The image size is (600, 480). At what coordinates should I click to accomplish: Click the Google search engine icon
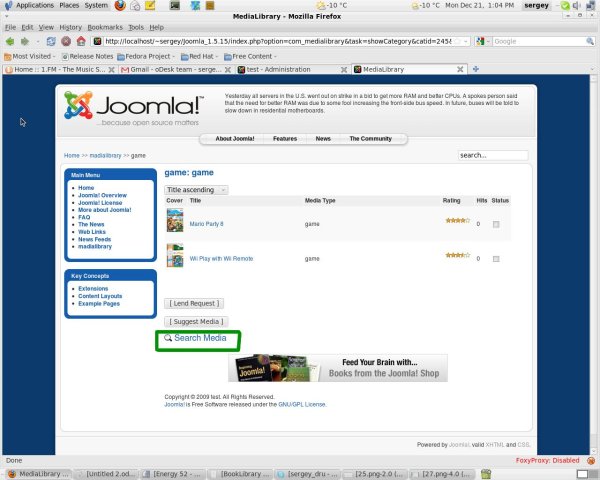480,41
